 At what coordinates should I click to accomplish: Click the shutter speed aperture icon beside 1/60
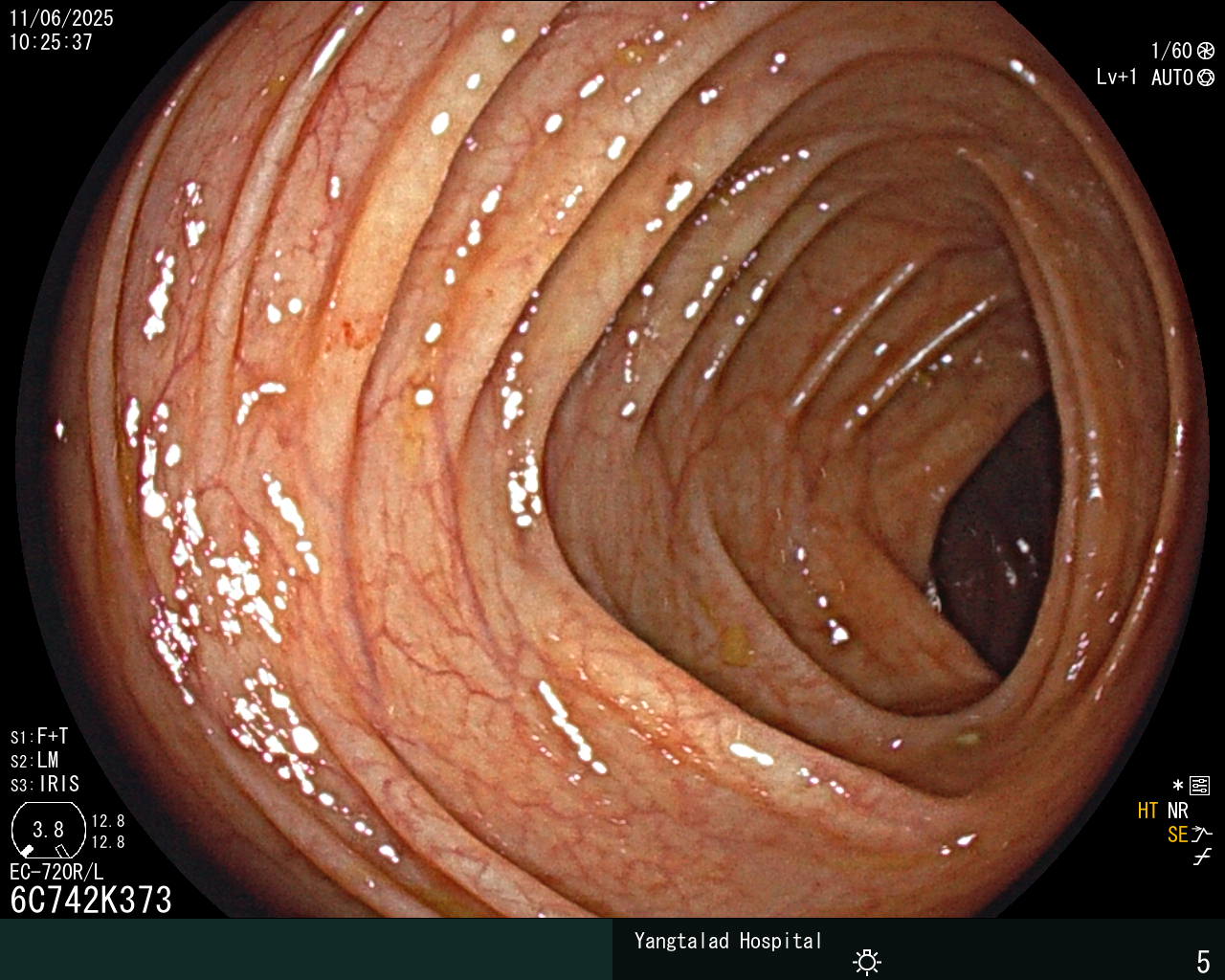tap(1206, 51)
